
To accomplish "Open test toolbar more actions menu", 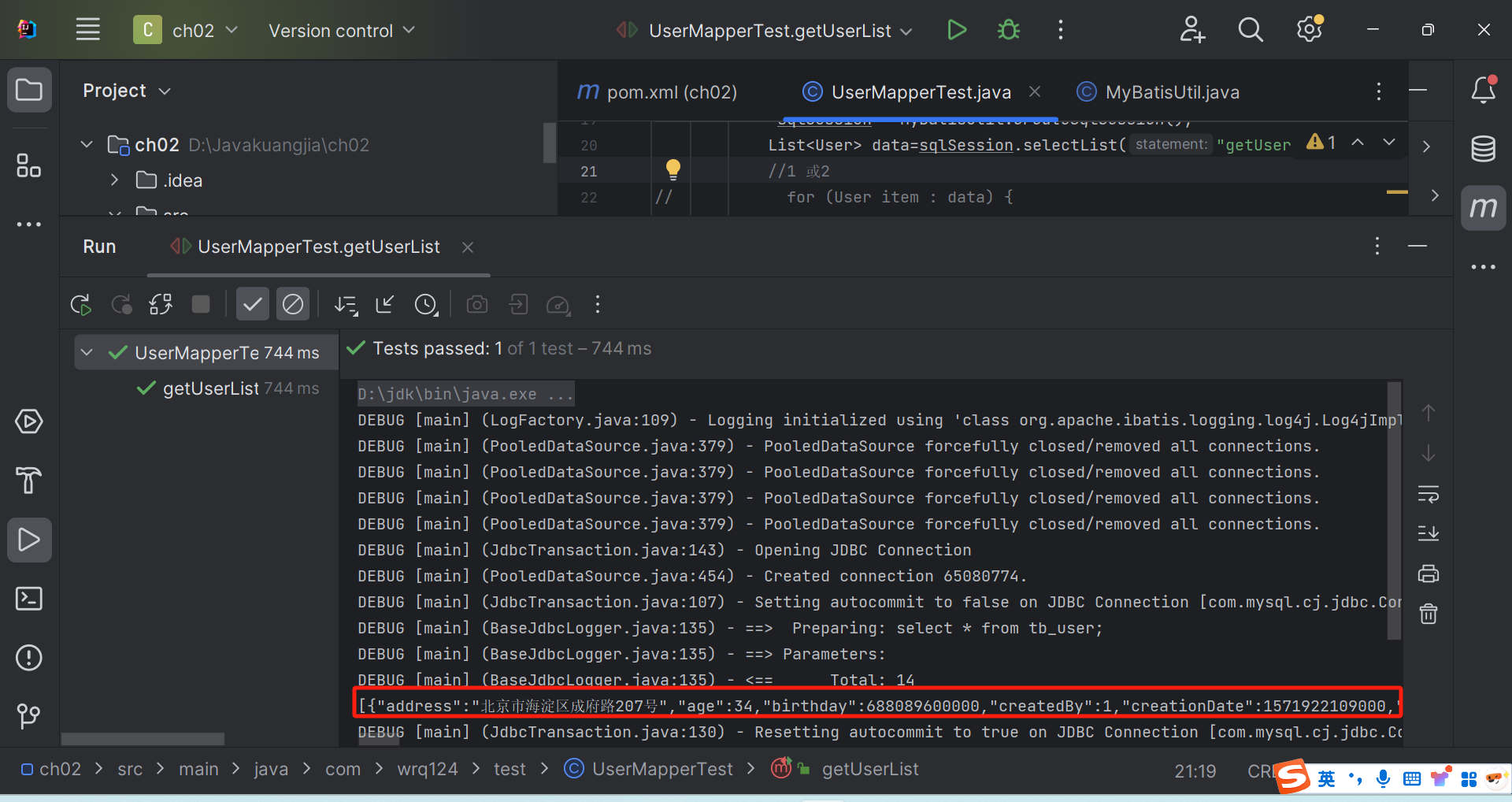I will [x=598, y=304].
